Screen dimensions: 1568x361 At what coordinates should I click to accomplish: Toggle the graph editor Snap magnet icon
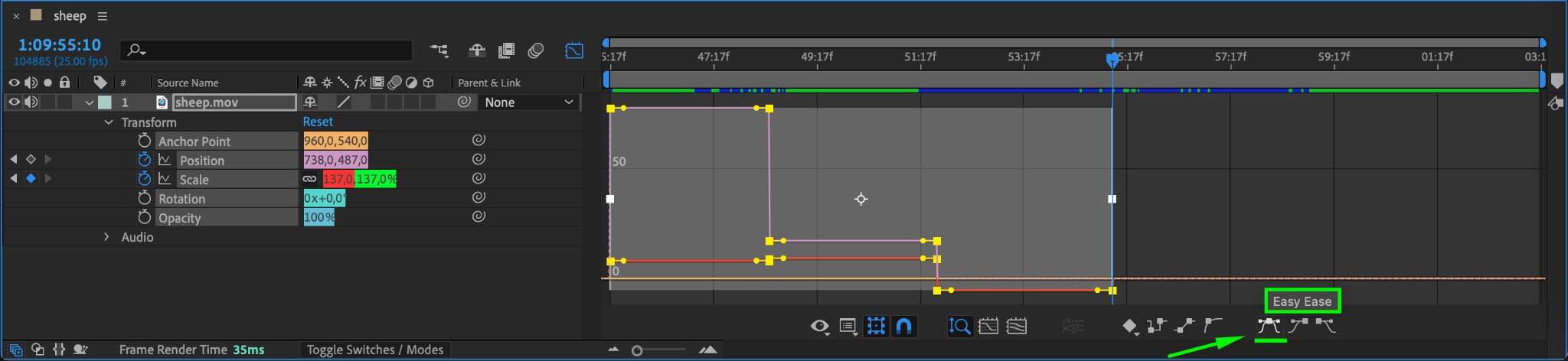point(904,327)
